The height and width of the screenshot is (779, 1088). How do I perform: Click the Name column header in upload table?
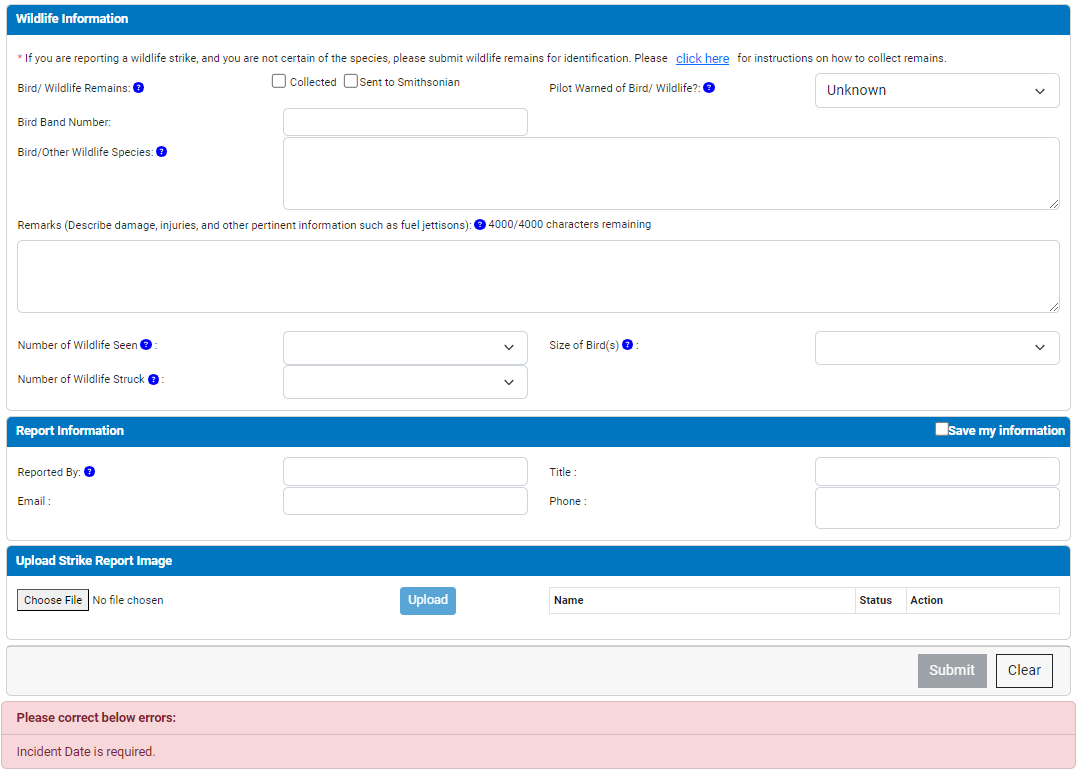pyautogui.click(x=702, y=601)
